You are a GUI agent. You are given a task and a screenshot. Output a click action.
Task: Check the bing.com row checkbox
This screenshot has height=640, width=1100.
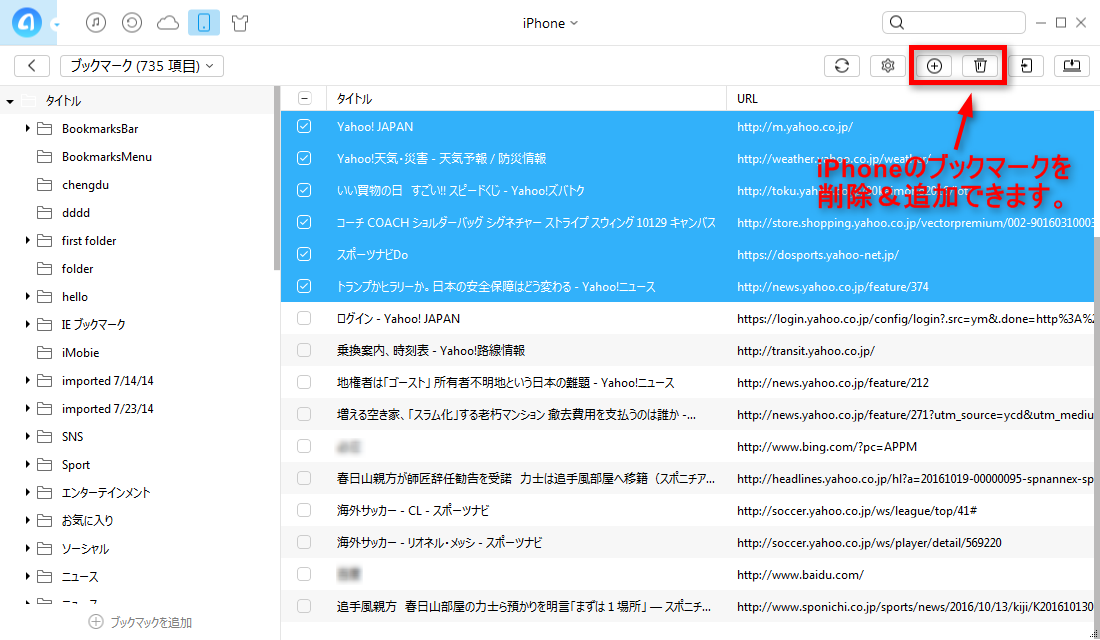[304, 446]
